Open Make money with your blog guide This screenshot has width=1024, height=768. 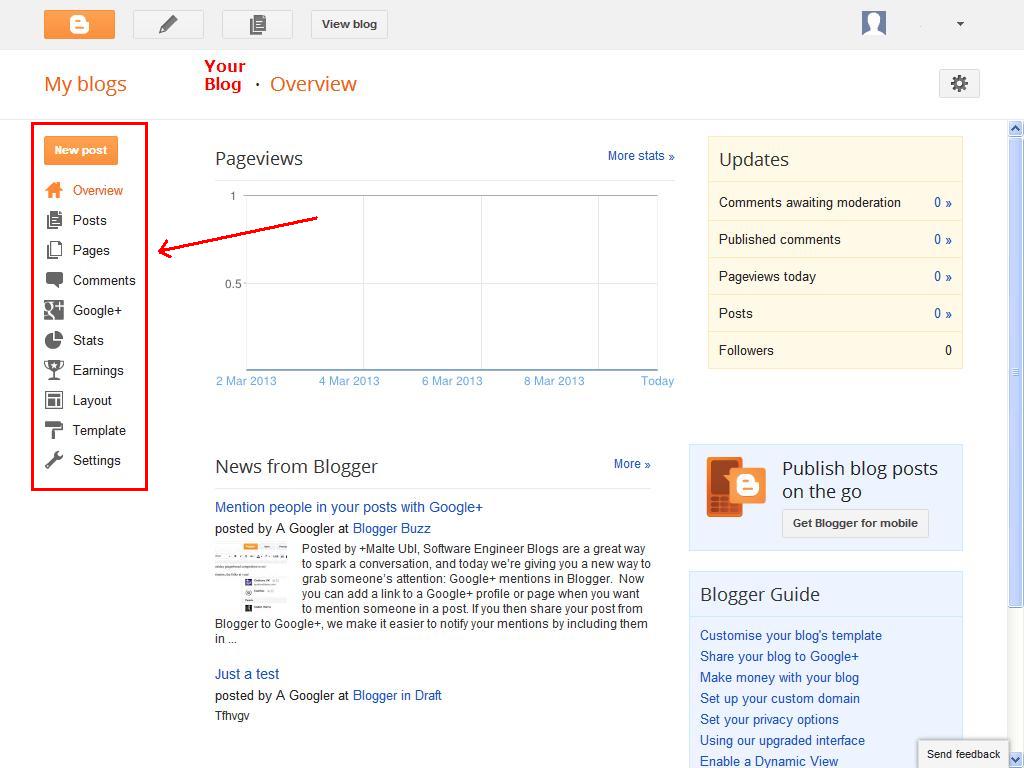click(779, 678)
